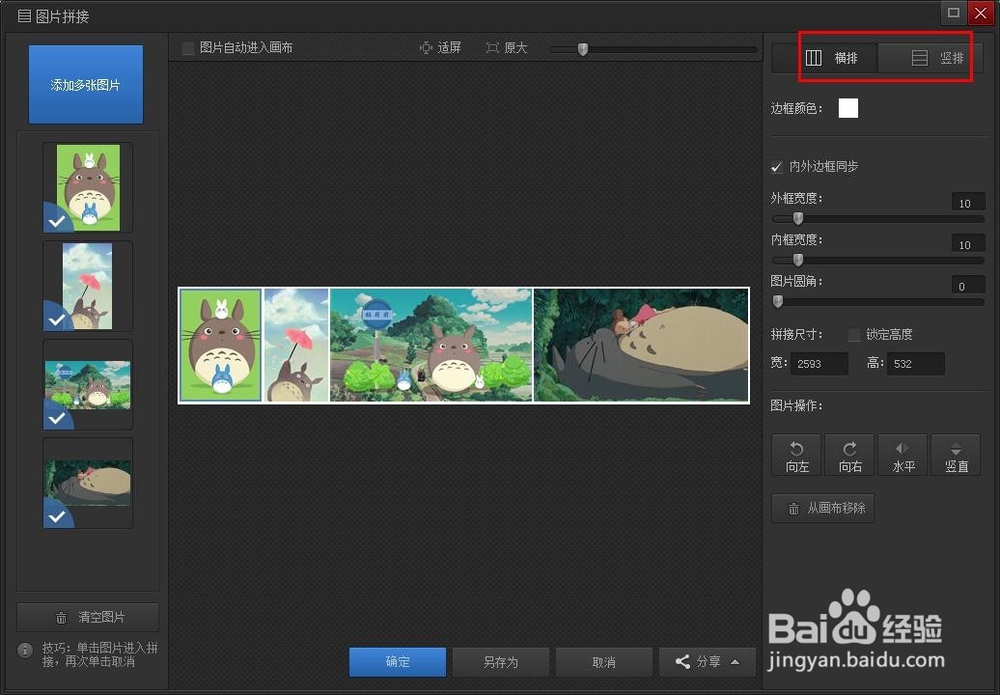
Task: Select the green Totoro thumbnail in sidebar
Action: coord(88,187)
